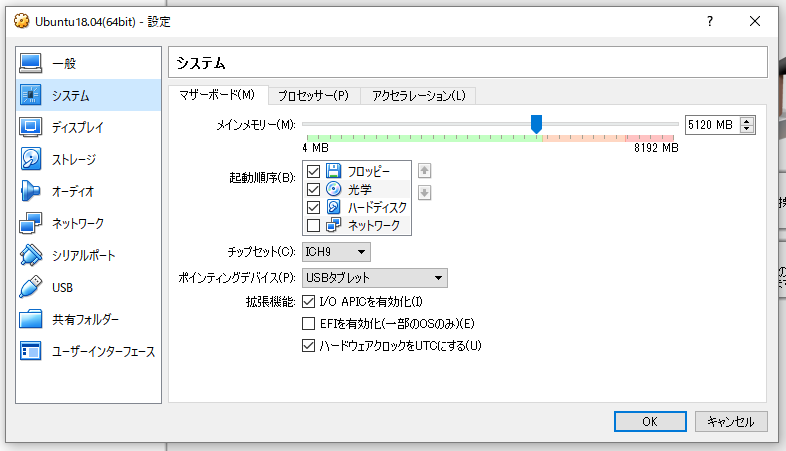Open the ポインティングデバイス USBタブレット dropdown

coord(374,278)
